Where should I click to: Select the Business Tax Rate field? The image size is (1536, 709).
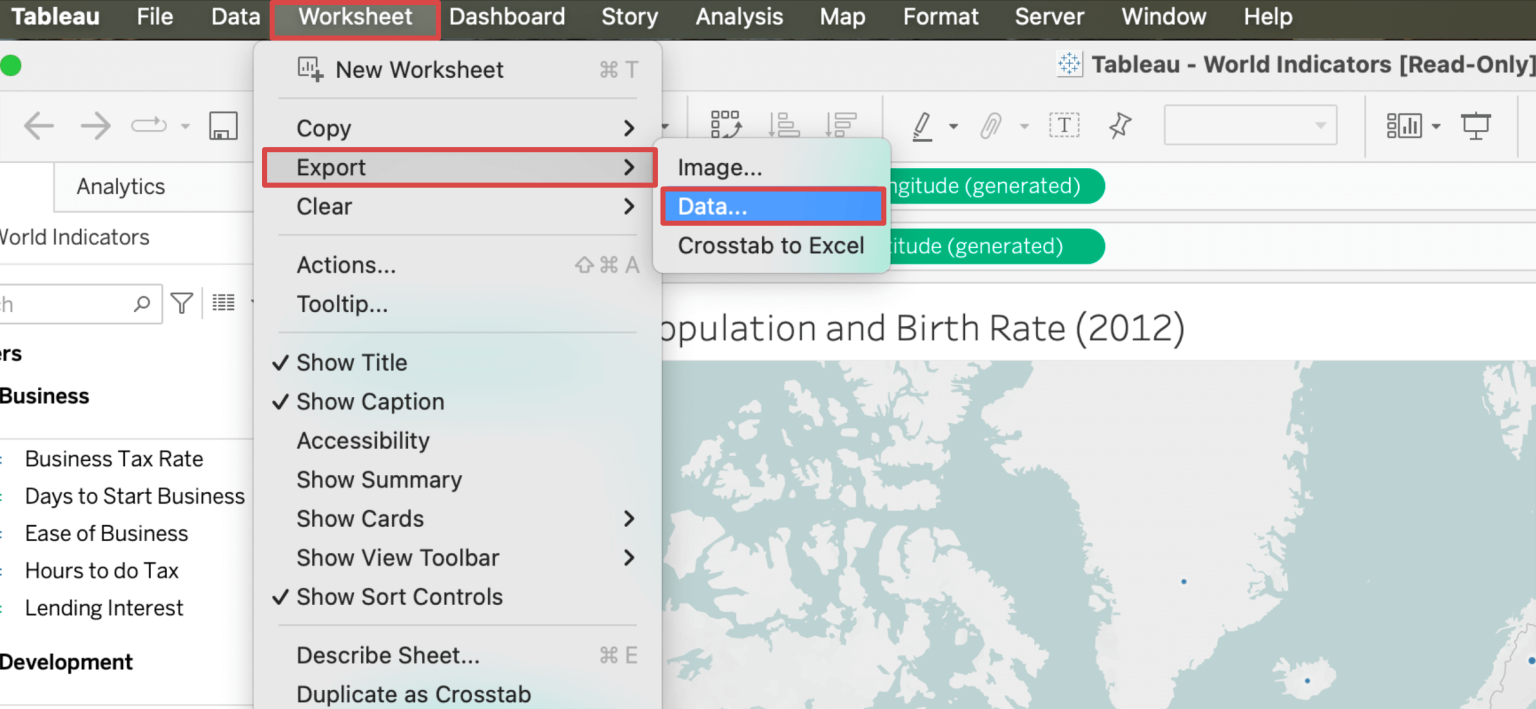114,459
